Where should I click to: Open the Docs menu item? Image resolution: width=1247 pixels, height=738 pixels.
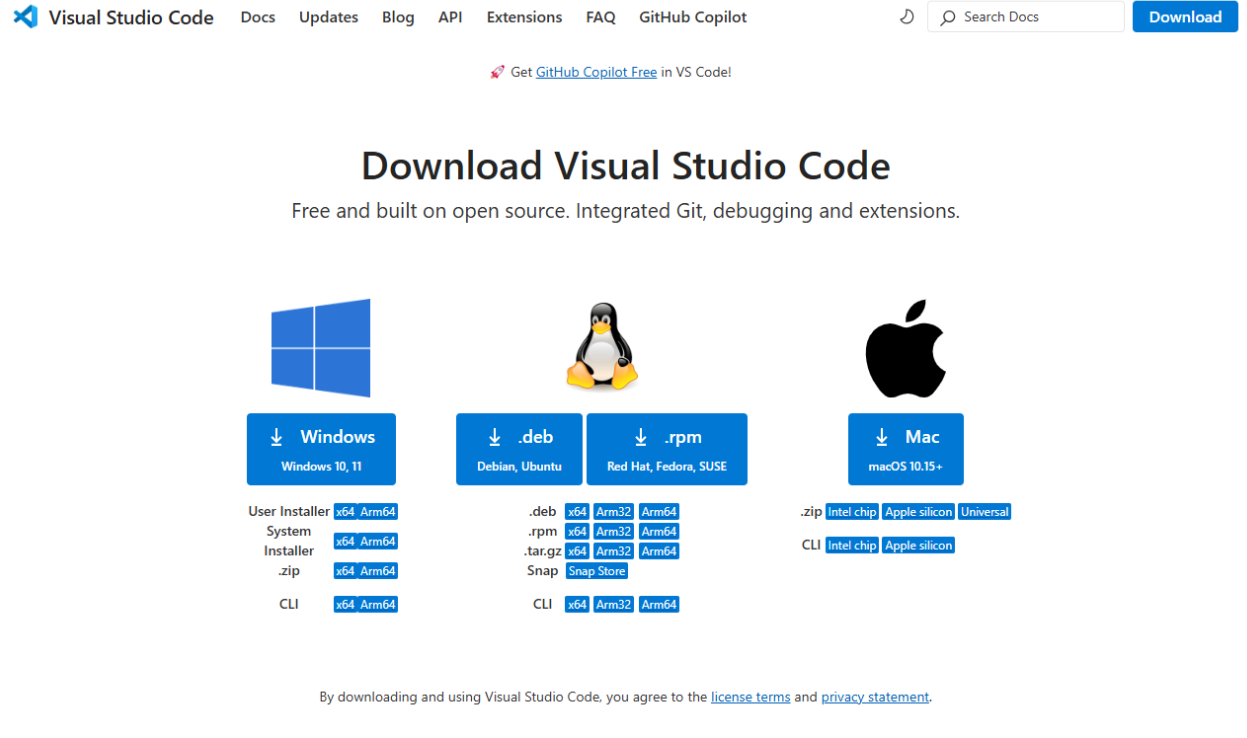(x=258, y=17)
